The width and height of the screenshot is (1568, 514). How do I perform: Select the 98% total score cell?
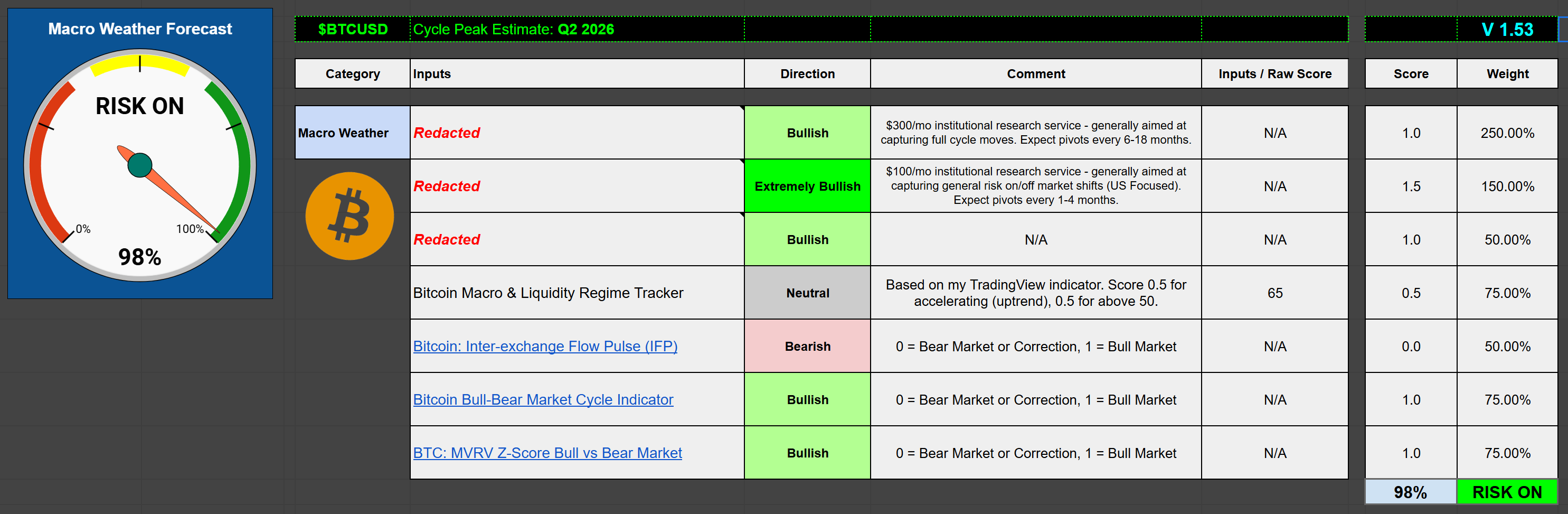click(1410, 492)
